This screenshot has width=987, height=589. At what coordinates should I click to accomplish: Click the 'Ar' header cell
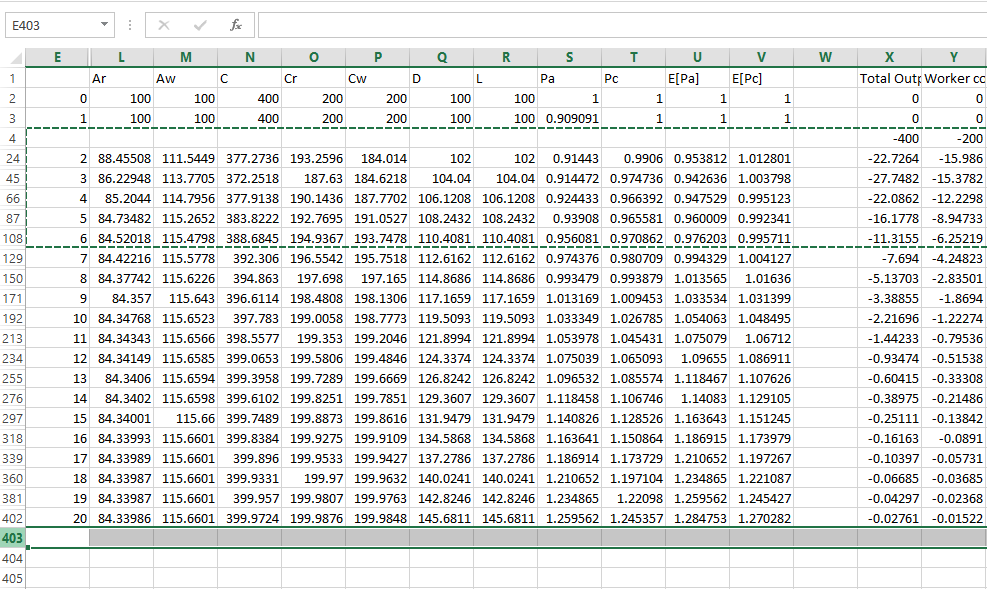click(x=121, y=79)
